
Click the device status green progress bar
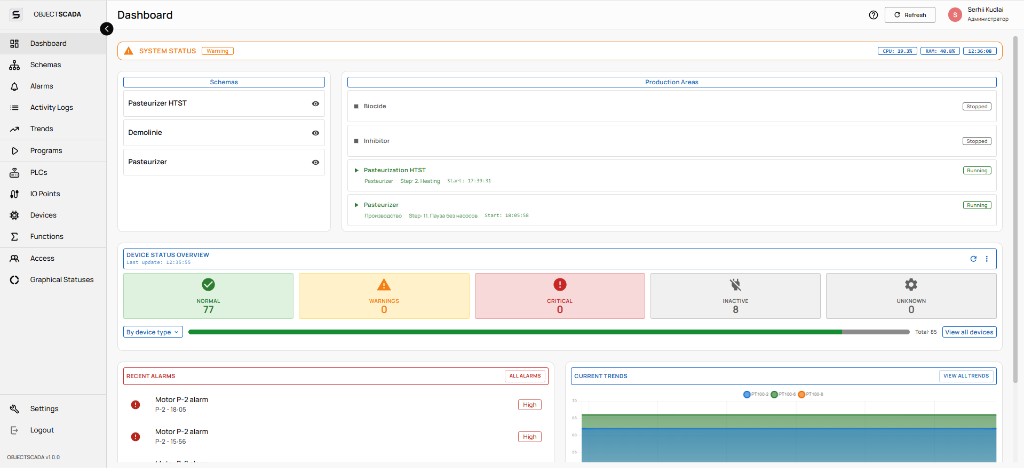point(515,333)
